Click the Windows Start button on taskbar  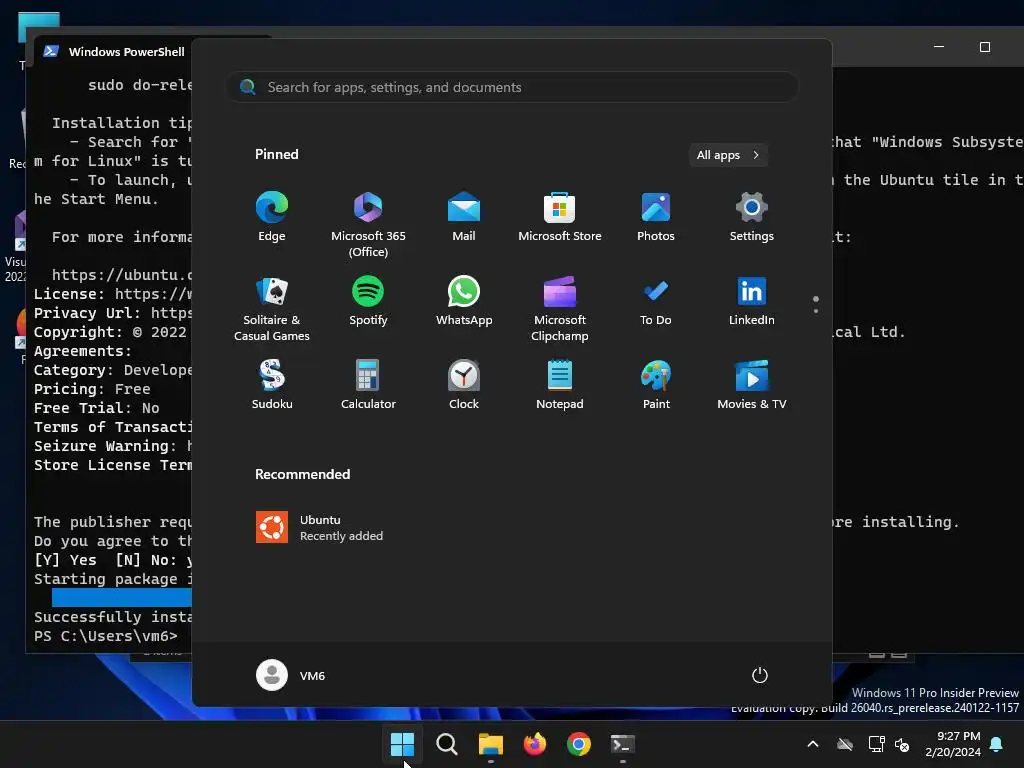[402, 744]
